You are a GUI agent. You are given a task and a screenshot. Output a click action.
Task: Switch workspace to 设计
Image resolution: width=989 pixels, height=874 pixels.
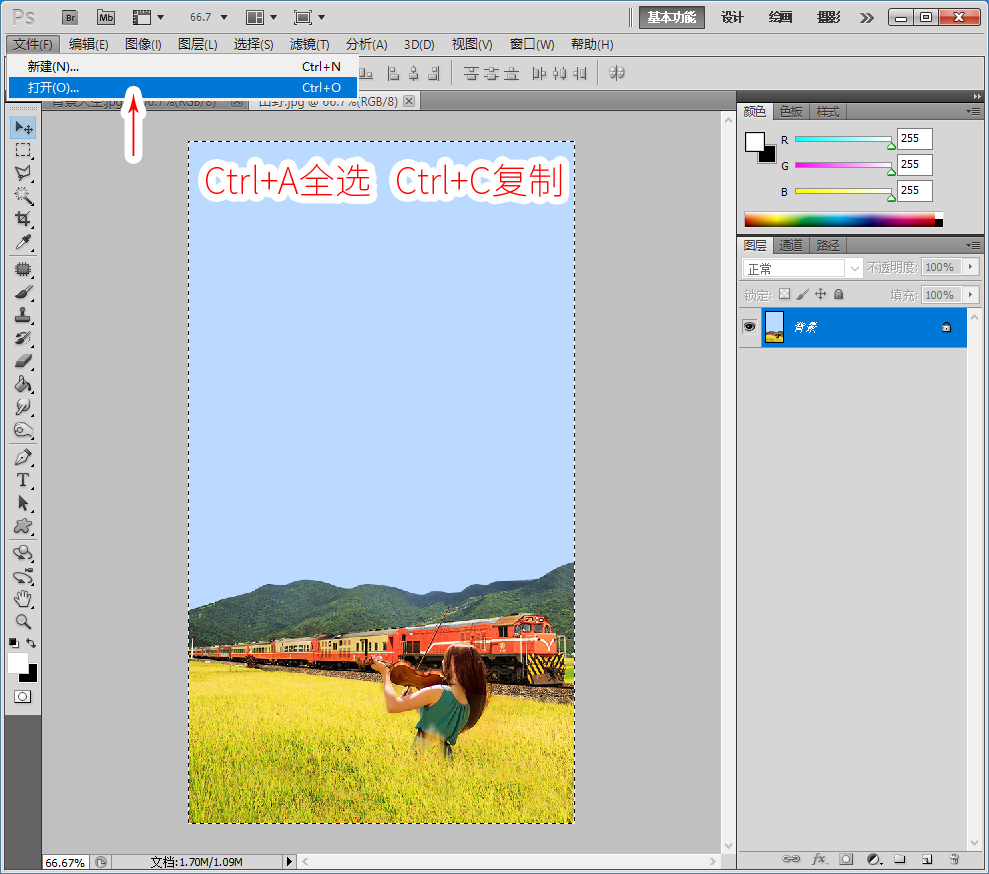[x=732, y=17]
